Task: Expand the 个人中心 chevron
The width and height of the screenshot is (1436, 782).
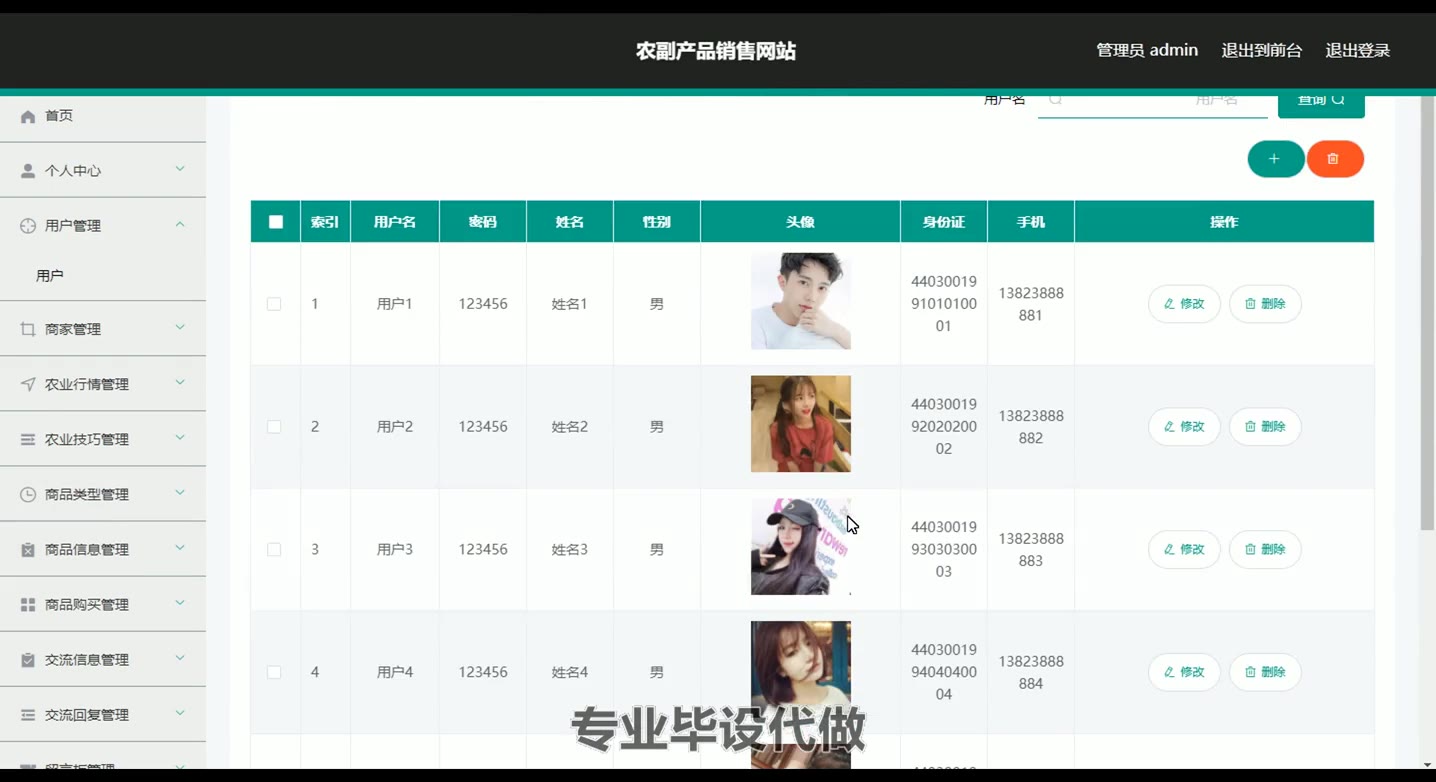Action: pos(180,169)
